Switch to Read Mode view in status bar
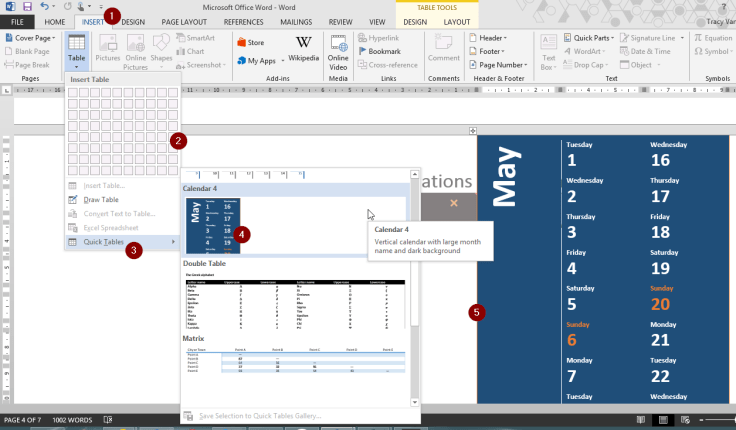 tap(640, 420)
